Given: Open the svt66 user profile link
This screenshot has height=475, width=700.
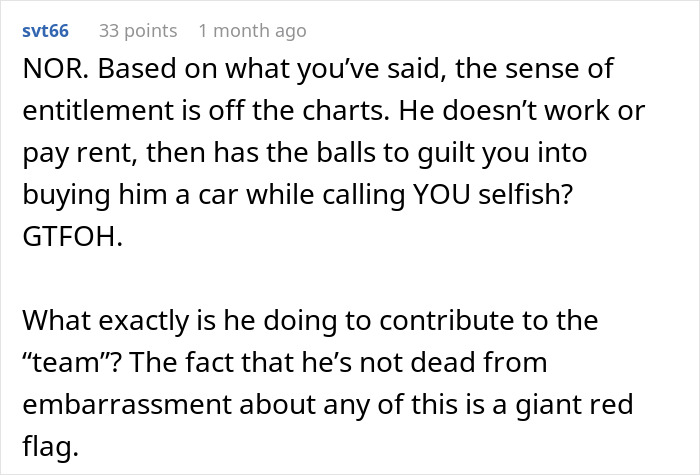Looking at the screenshot, I should (45, 31).
